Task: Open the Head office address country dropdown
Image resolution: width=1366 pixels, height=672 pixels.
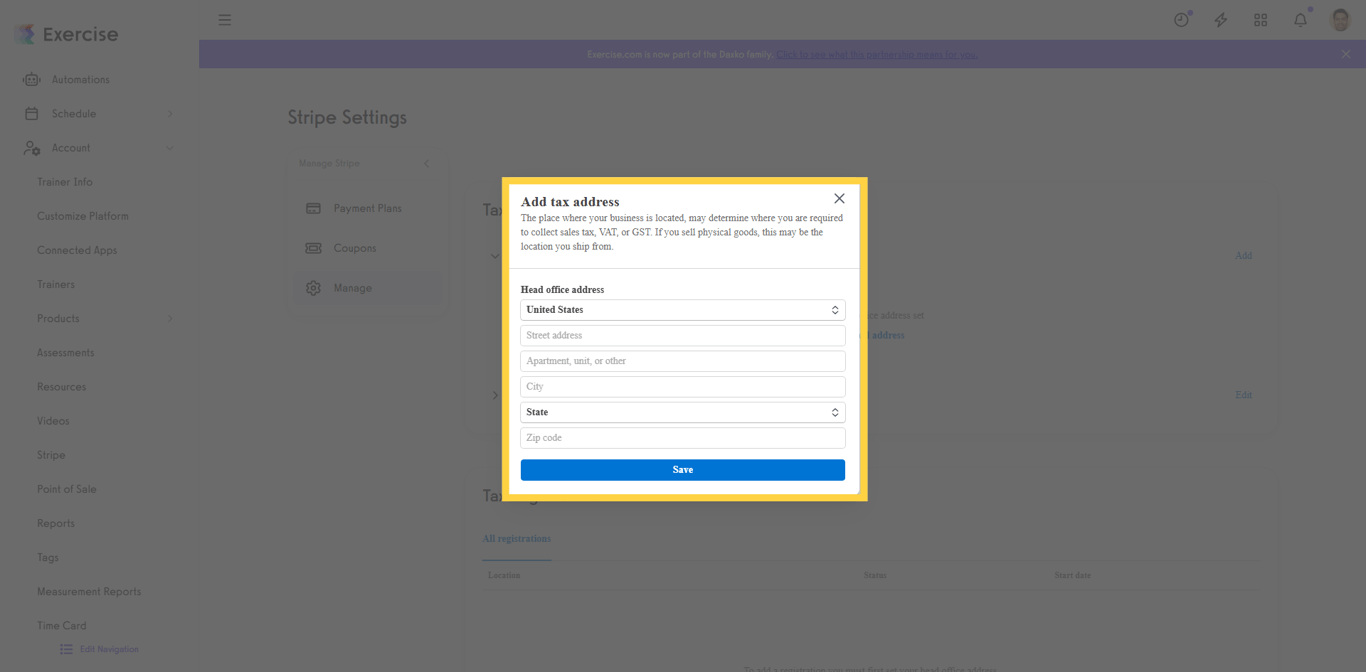Action: pos(682,310)
